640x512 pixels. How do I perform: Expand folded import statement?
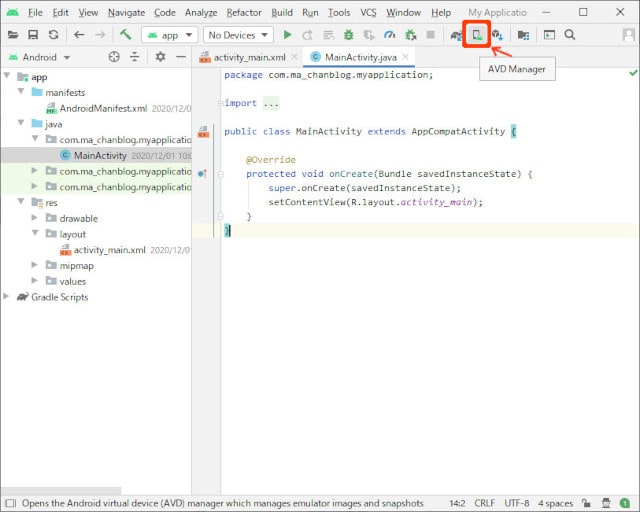(x=271, y=103)
